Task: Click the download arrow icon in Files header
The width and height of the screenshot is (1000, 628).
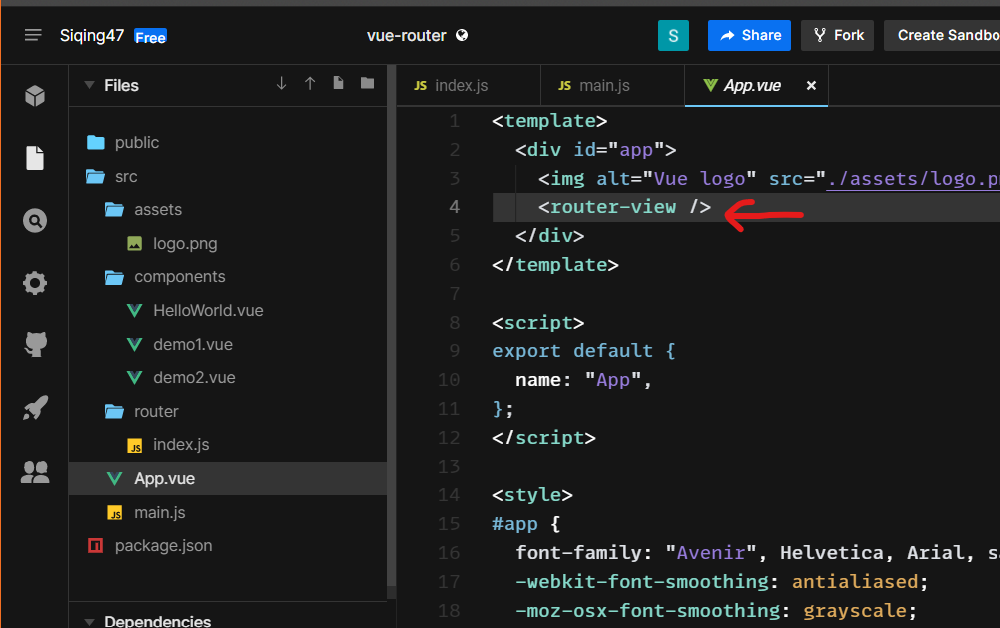Action: (281, 84)
